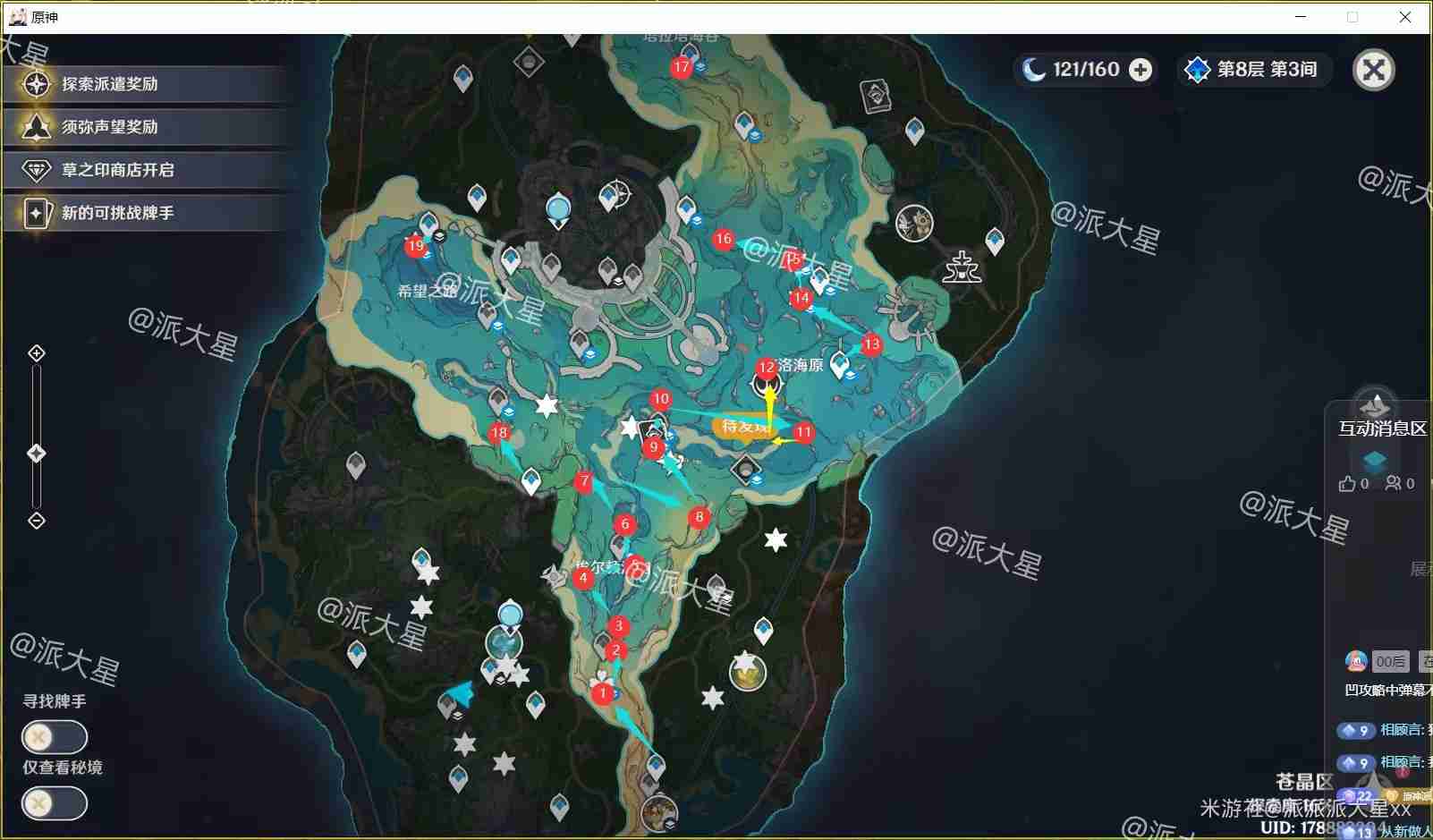Click the white crafting bench icon in the east
Viewport: 1433px width, 840px height.
[962, 267]
